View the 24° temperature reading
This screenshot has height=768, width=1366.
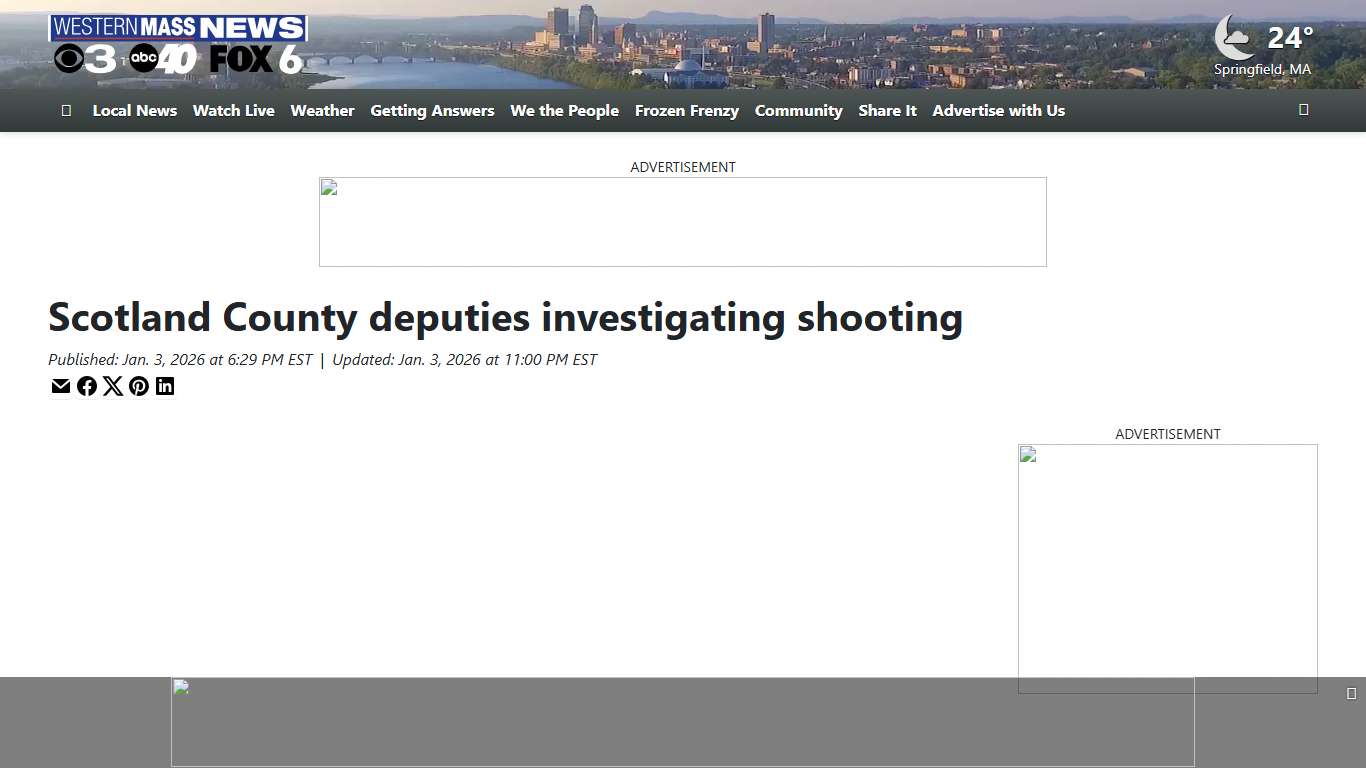[1288, 38]
